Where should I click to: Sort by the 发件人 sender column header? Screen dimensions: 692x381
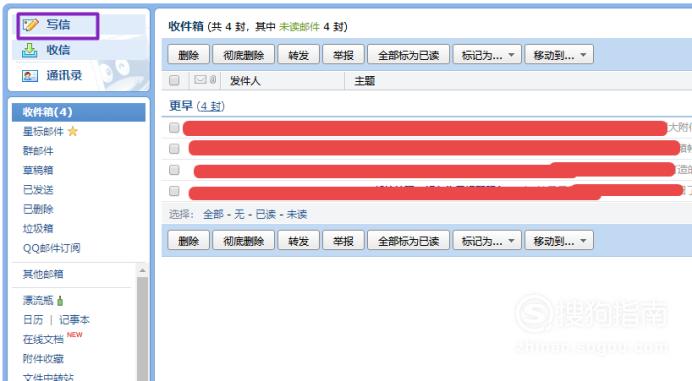[x=245, y=81]
